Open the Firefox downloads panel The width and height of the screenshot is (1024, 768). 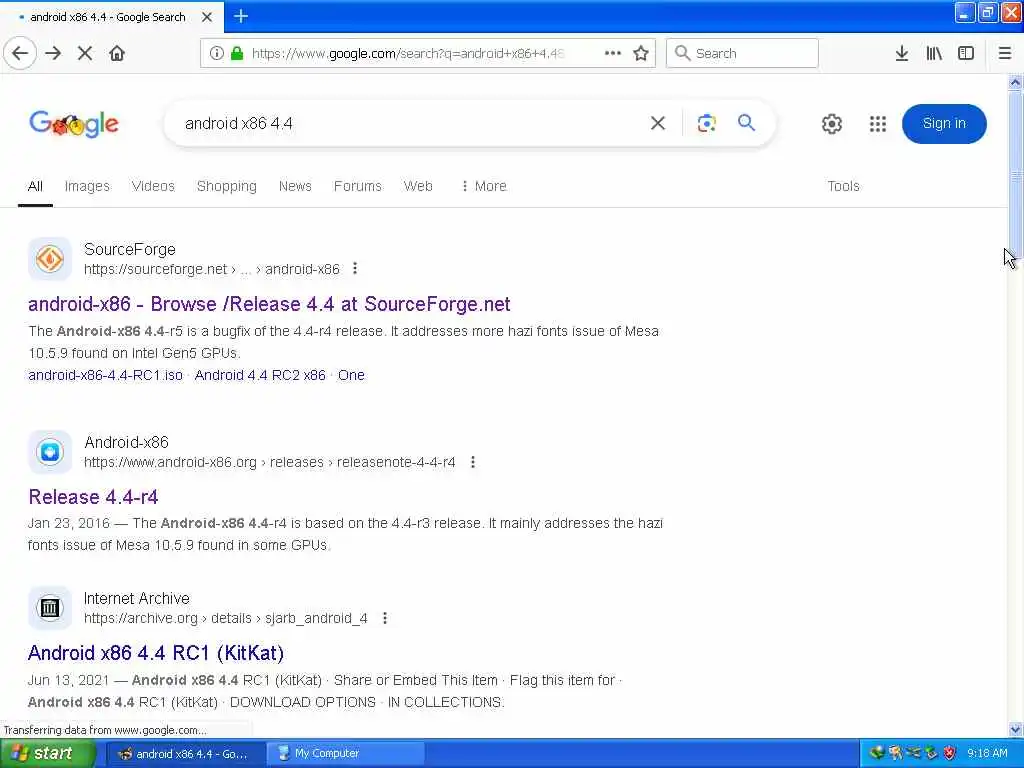[x=902, y=54]
